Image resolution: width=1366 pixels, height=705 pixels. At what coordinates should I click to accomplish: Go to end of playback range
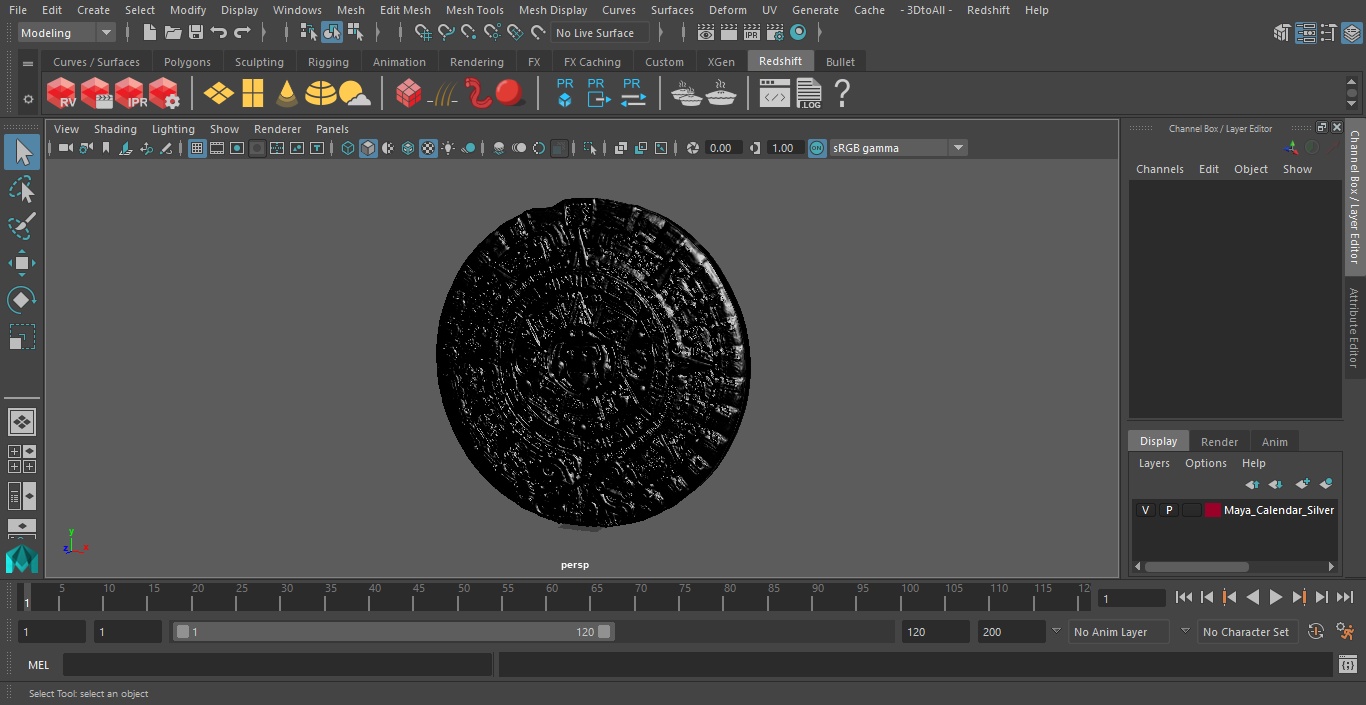click(1345, 597)
